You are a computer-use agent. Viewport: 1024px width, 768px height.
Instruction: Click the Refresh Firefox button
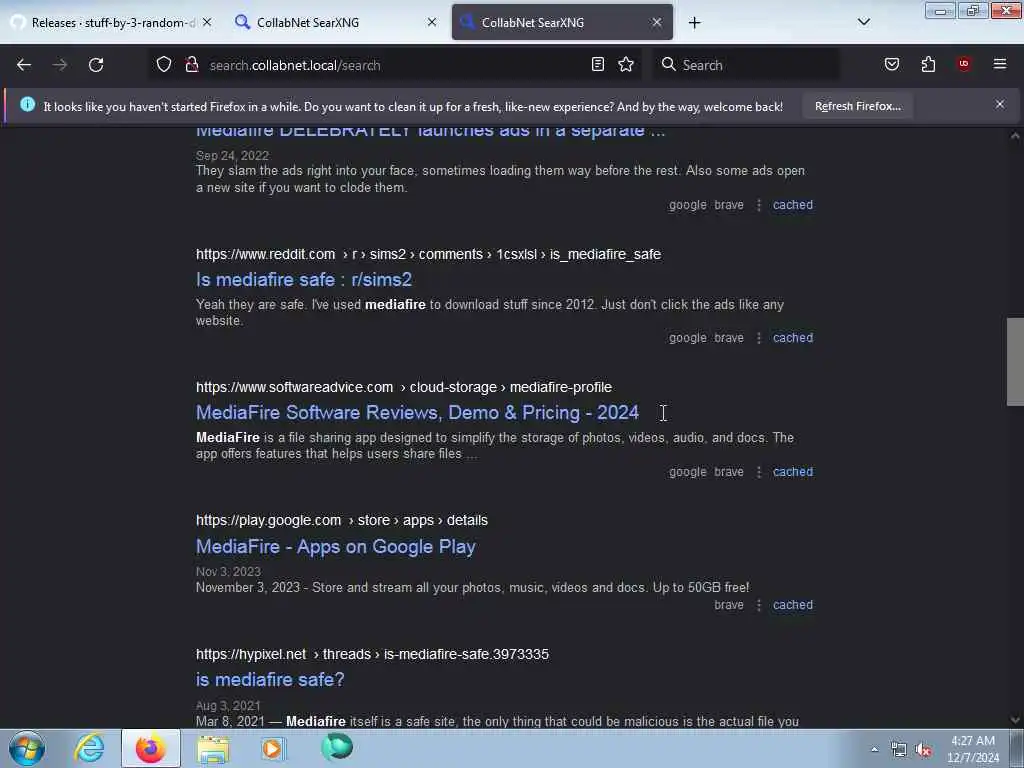[x=857, y=106]
